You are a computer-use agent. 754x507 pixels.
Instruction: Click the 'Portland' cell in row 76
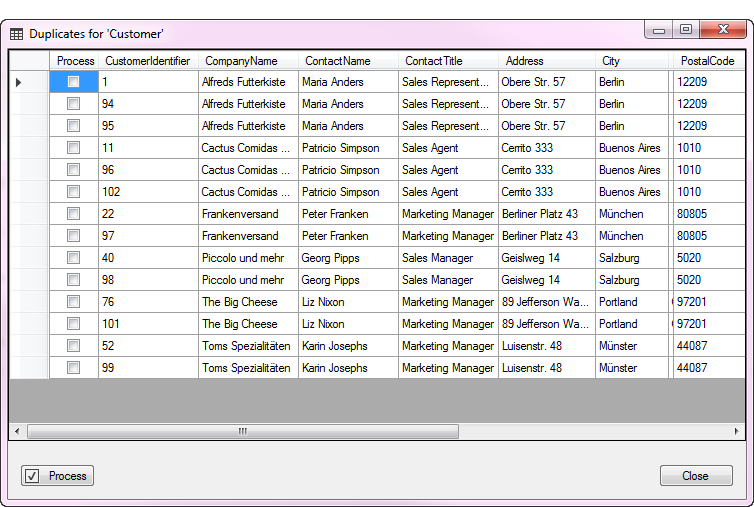click(632, 302)
